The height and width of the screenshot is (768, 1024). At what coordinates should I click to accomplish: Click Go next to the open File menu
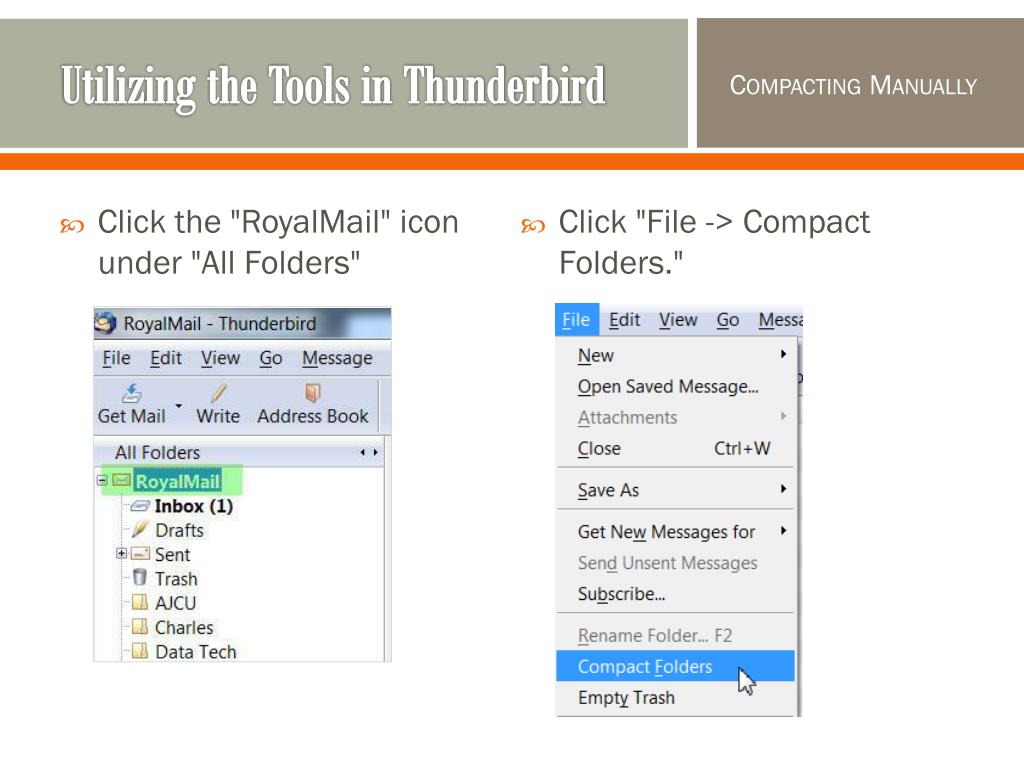click(x=728, y=320)
